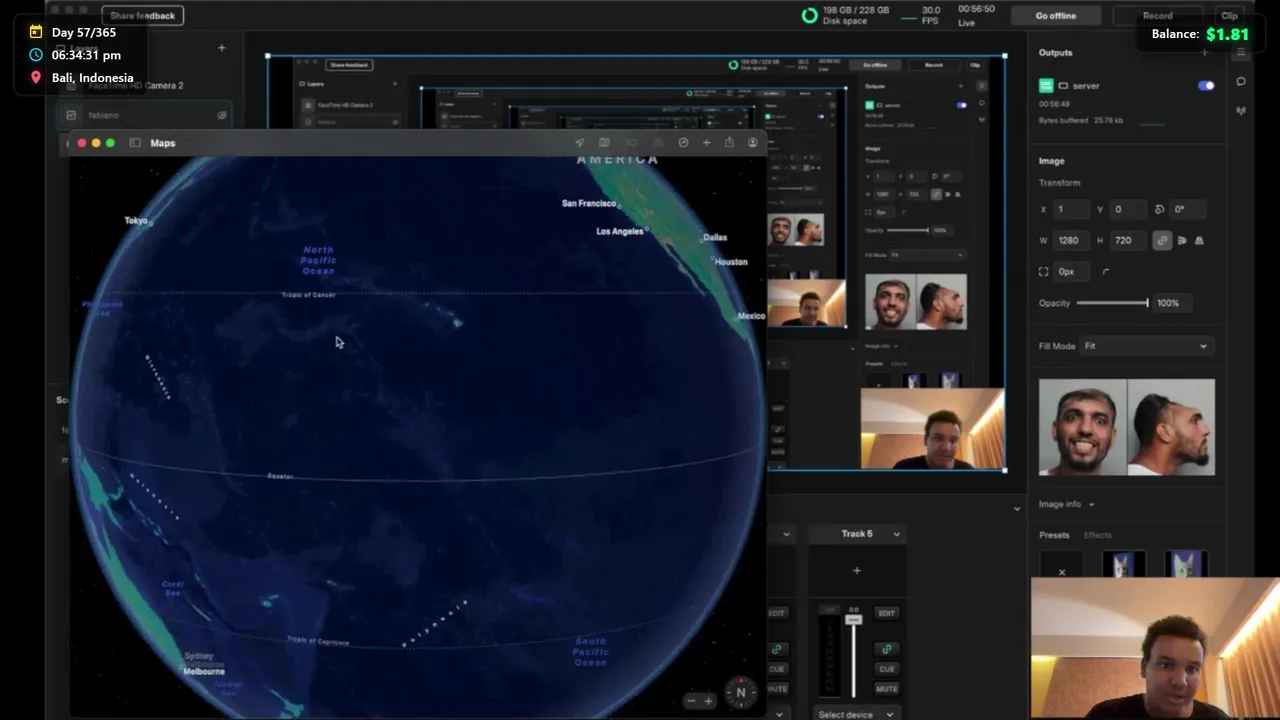
Task: Click the plus to add source in Track 5
Action: coord(857,571)
